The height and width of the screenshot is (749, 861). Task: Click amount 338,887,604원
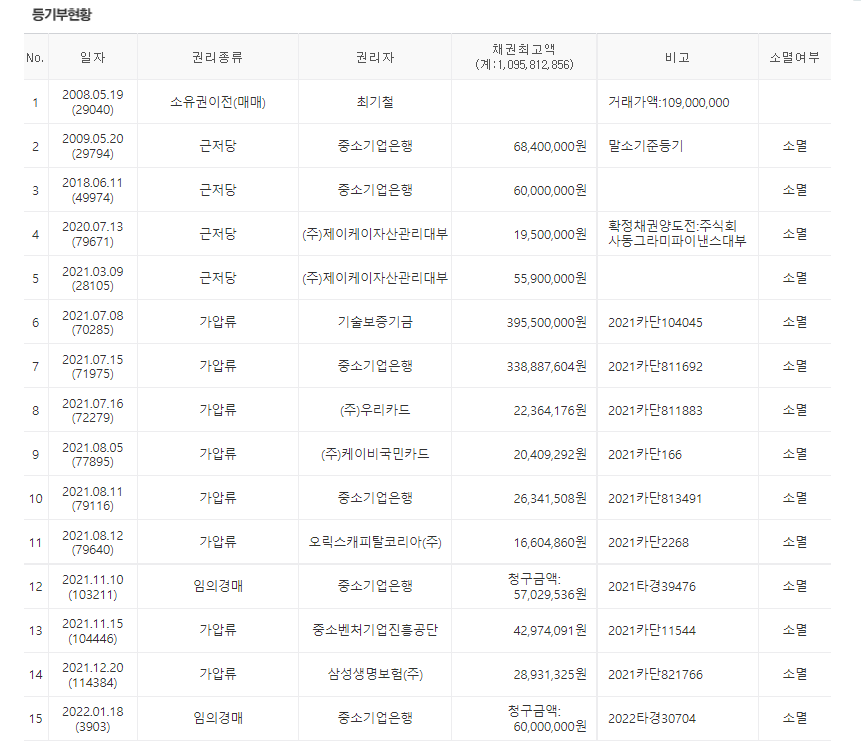point(546,366)
